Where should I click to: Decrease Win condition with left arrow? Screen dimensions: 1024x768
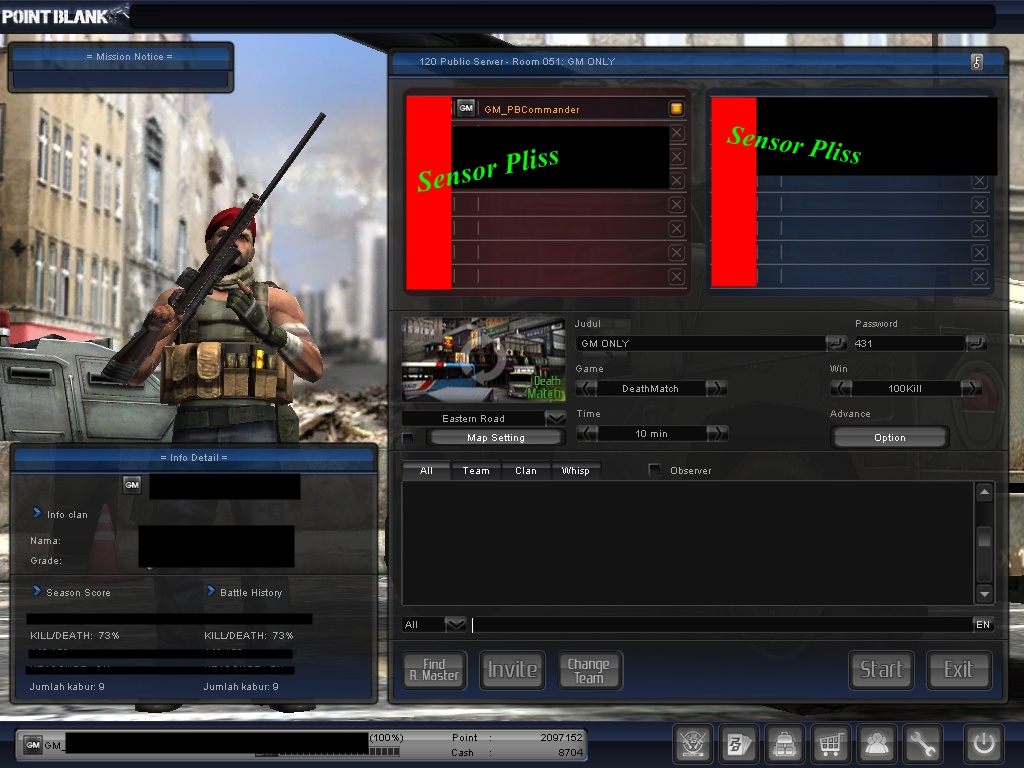(841, 389)
